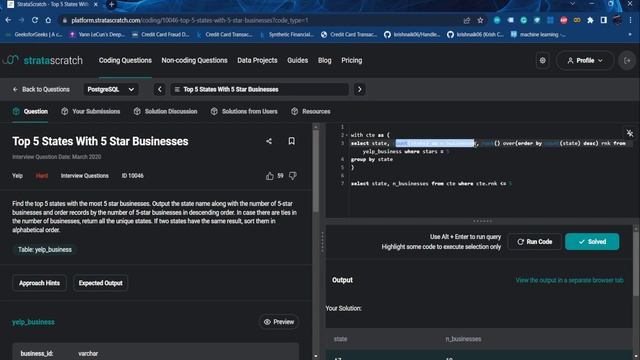Downvote the question with thumbs down
Viewport: 640px width, 360px height.
293,176
